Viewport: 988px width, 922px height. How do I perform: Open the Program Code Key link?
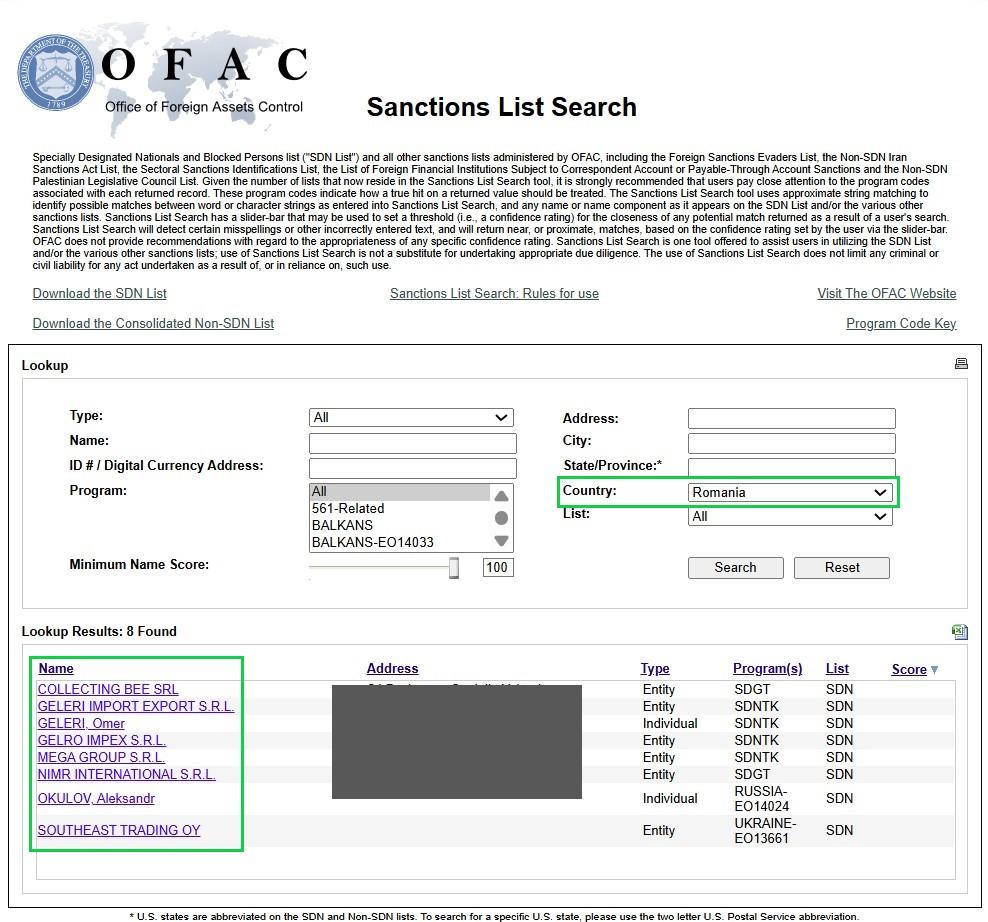901,323
